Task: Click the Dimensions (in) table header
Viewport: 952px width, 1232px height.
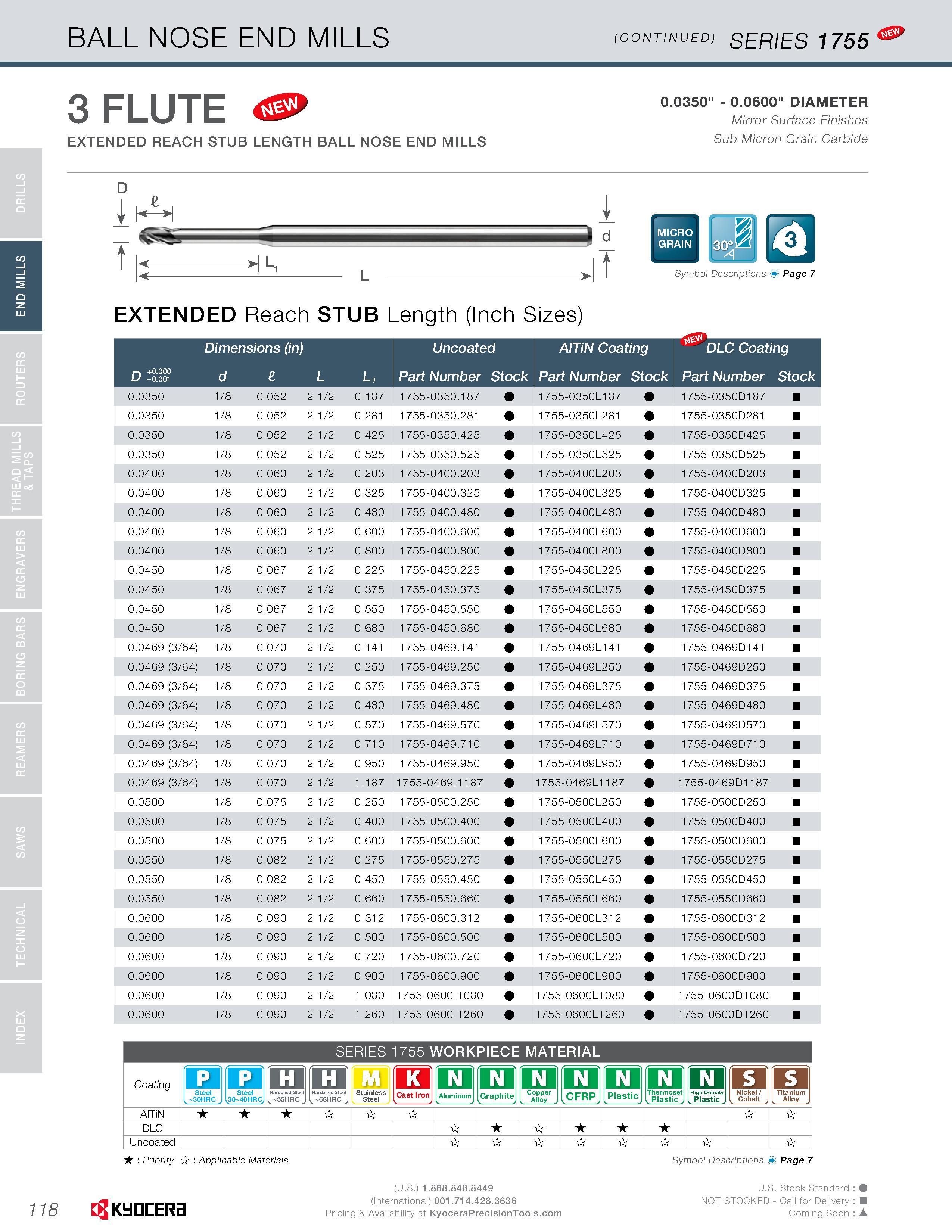Action: [x=254, y=348]
